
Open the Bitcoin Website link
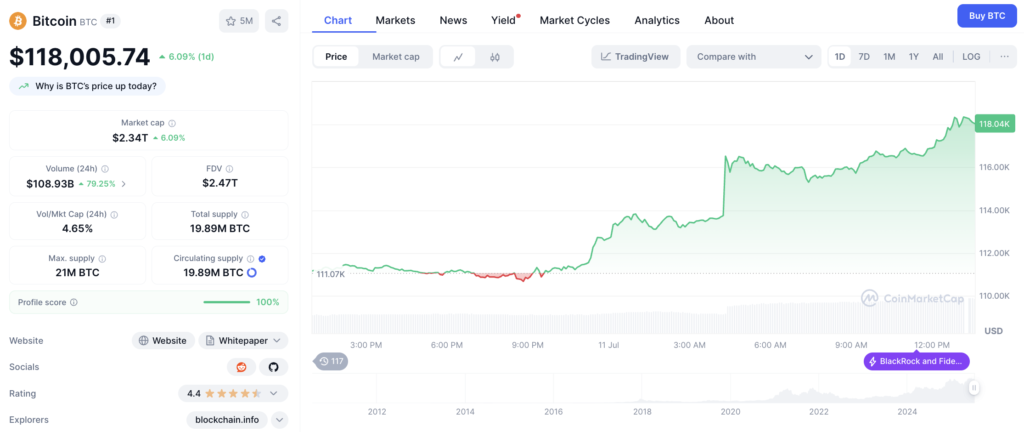click(163, 340)
